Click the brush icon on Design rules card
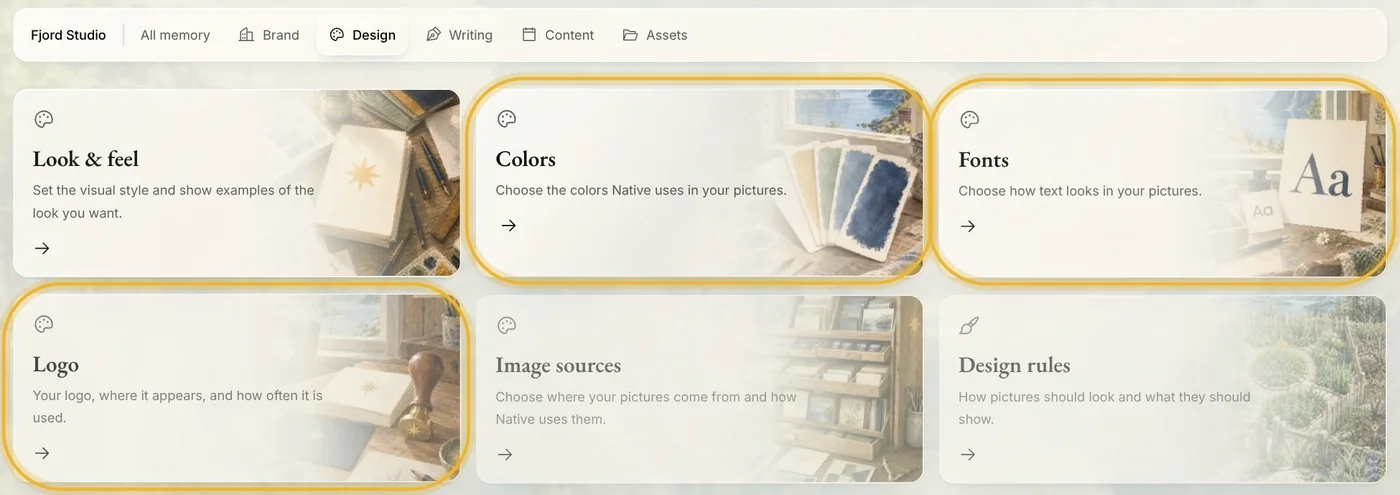Image resolution: width=1400 pixels, height=495 pixels. [x=969, y=325]
